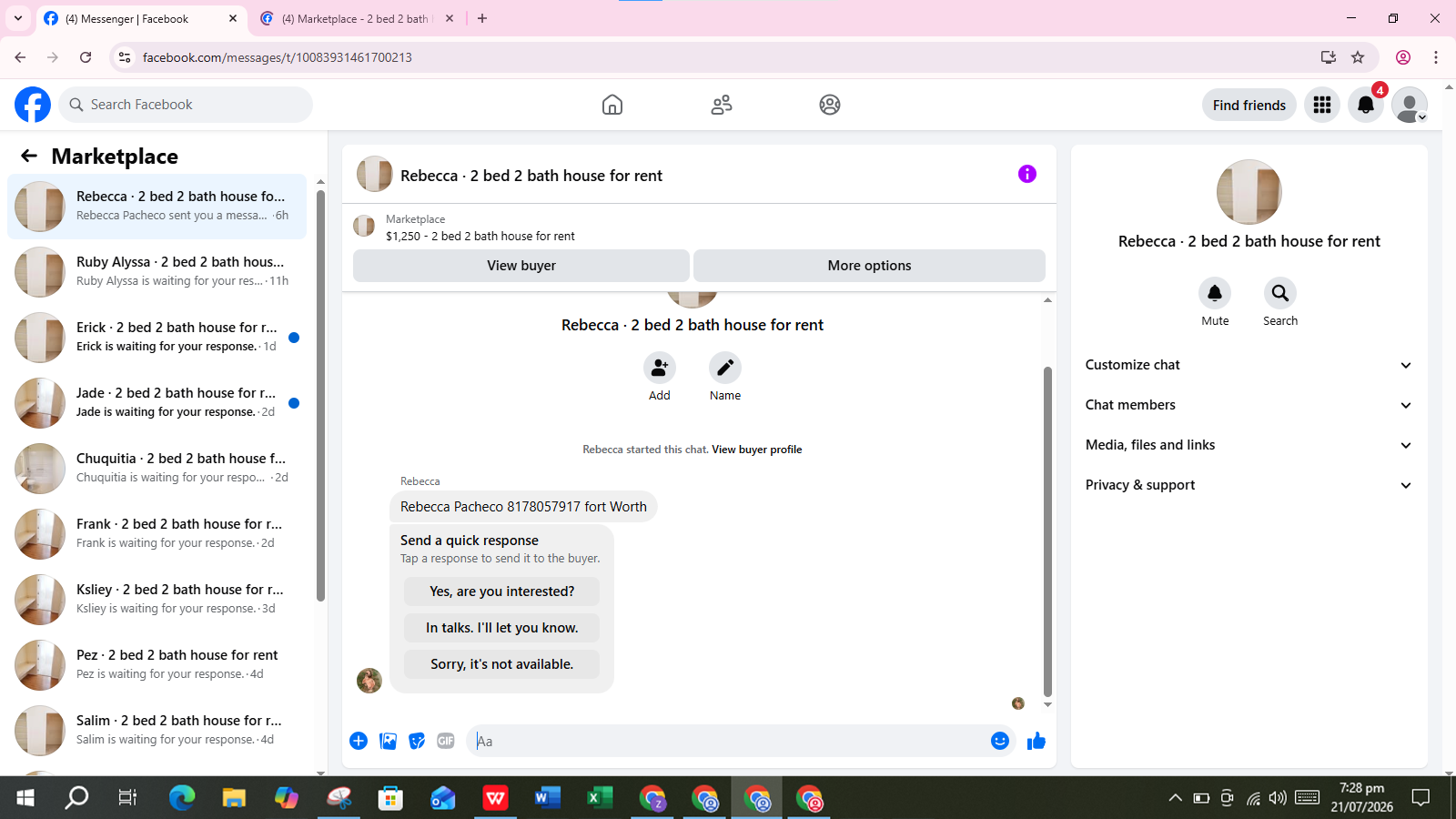Open Salim's conversation
Image resolution: width=1456 pixels, height=819 pixels.
pos(157,731)
